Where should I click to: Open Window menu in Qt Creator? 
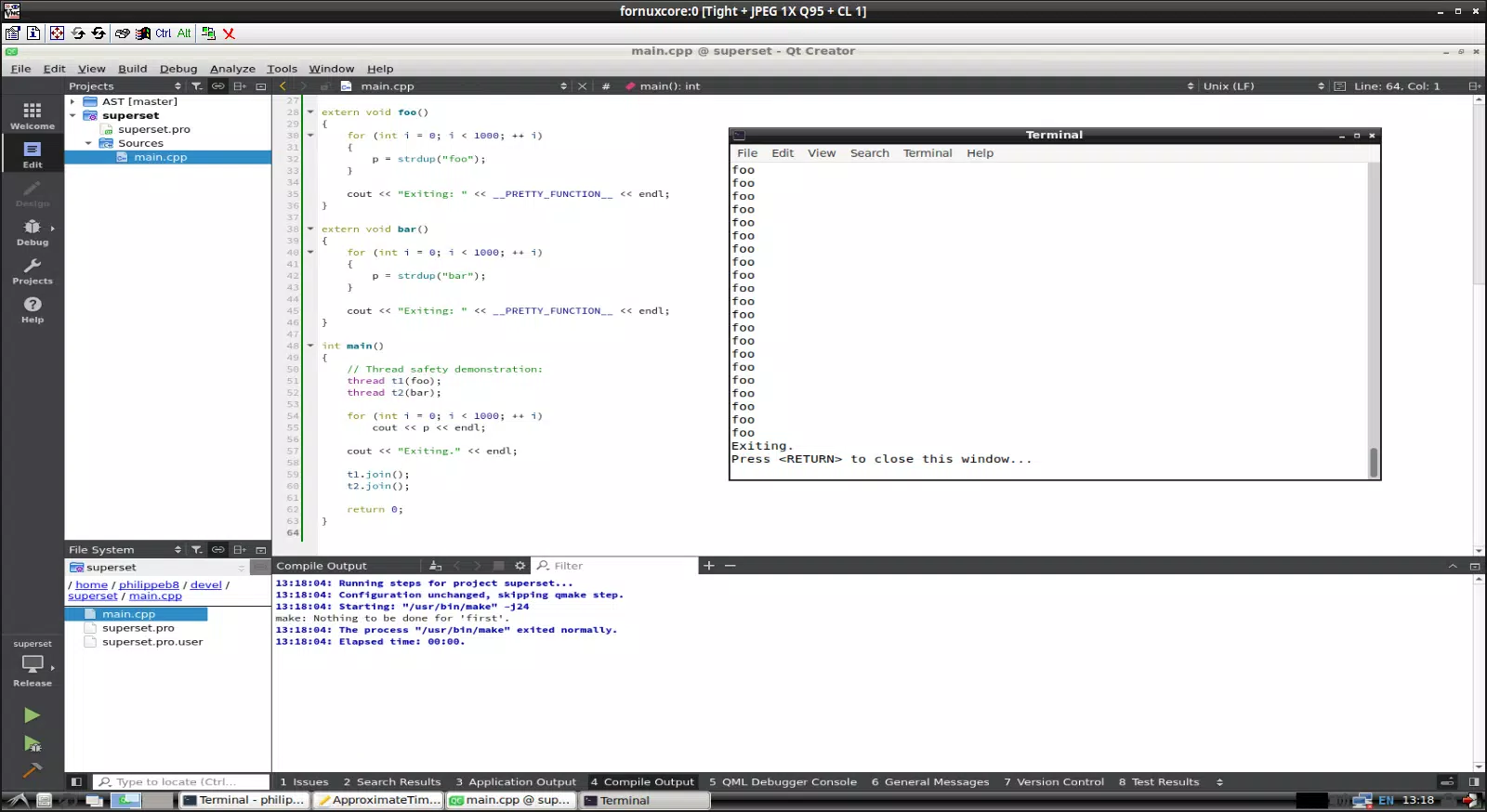(331, 69)
